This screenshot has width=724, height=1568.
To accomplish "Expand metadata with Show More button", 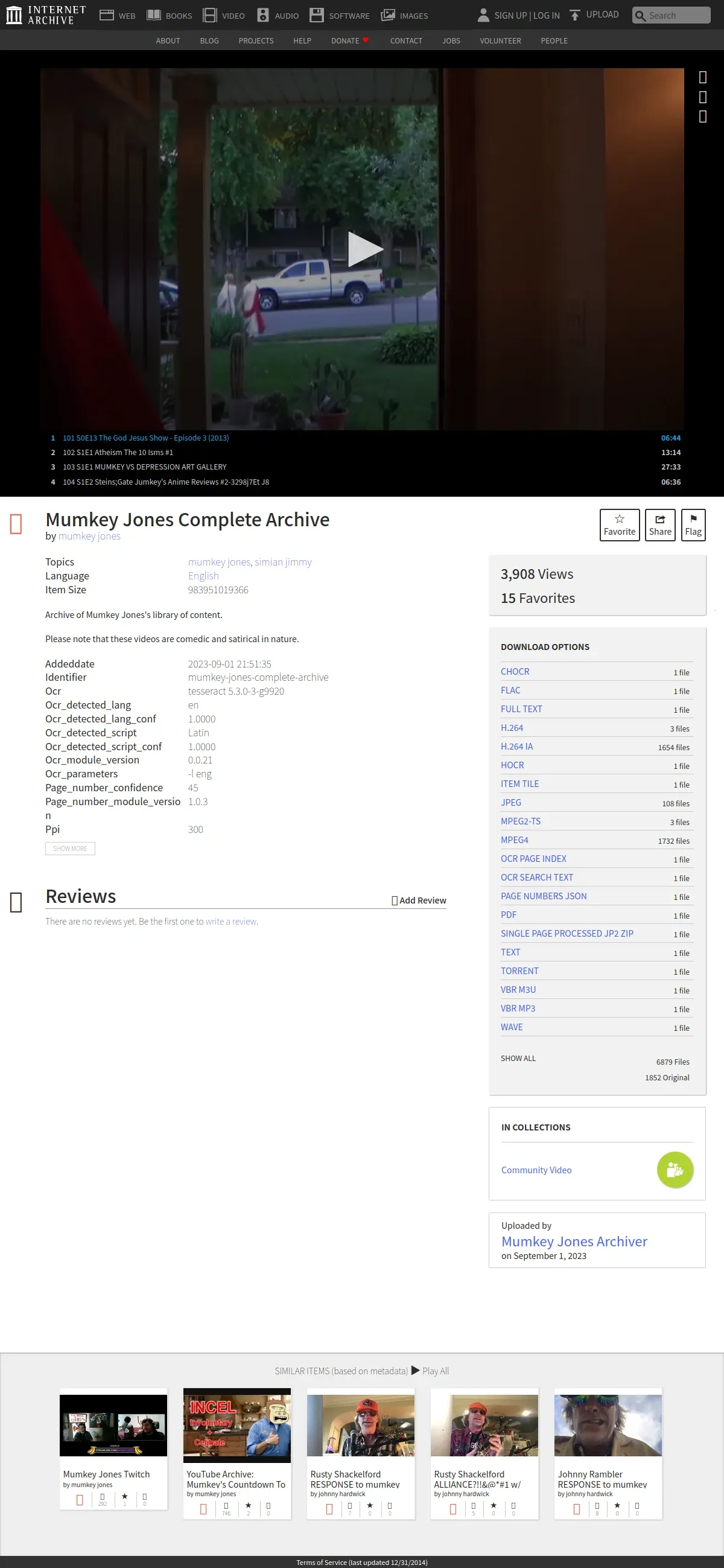I will pos(70,848).
